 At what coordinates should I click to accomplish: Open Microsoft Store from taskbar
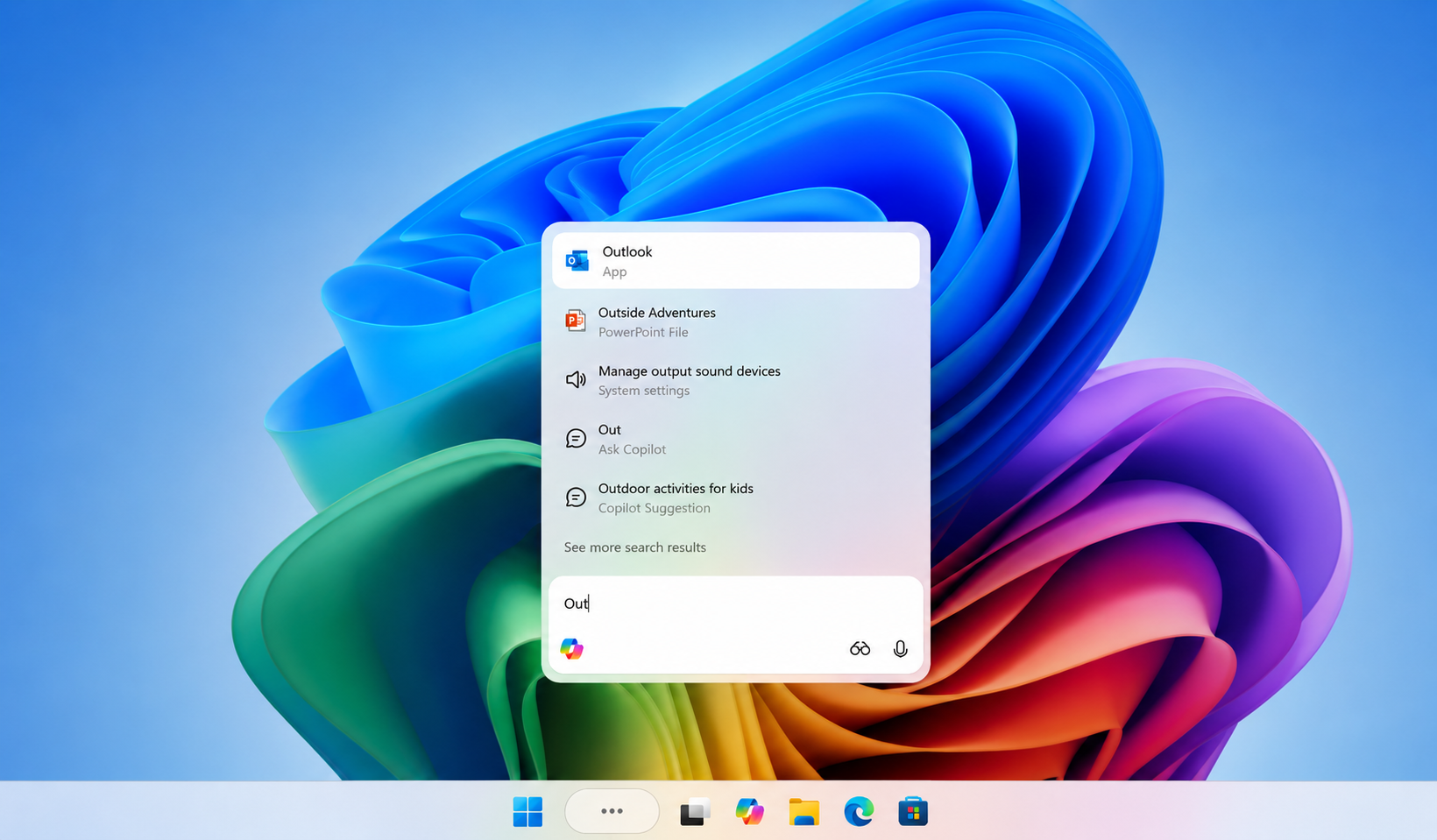pos(913,812)
